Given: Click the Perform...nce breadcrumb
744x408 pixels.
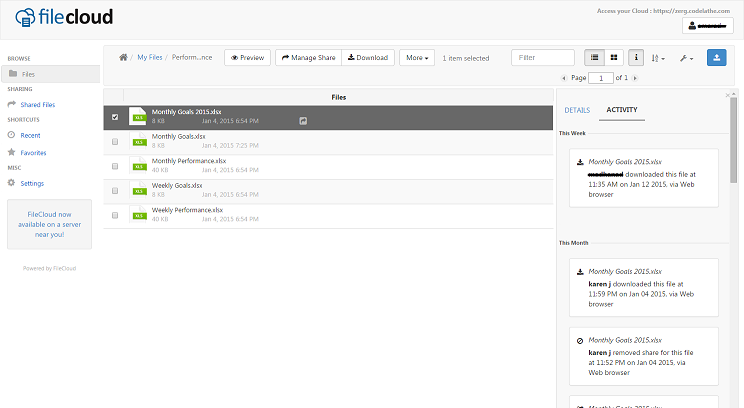Looking at the screenshot, I should pyautogui.click(x=192, y=57).
